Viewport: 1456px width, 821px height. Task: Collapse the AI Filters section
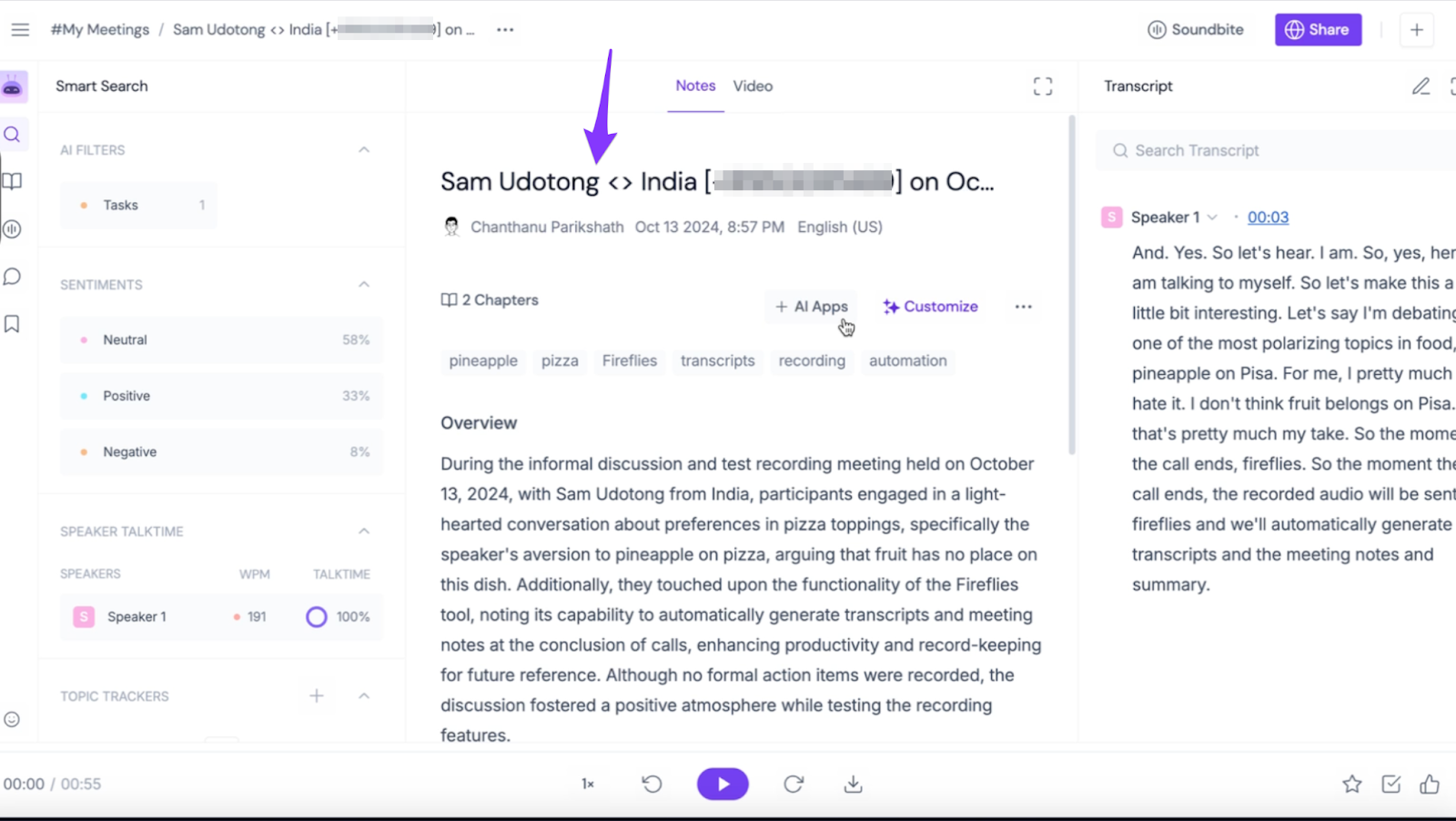(364, 150)
